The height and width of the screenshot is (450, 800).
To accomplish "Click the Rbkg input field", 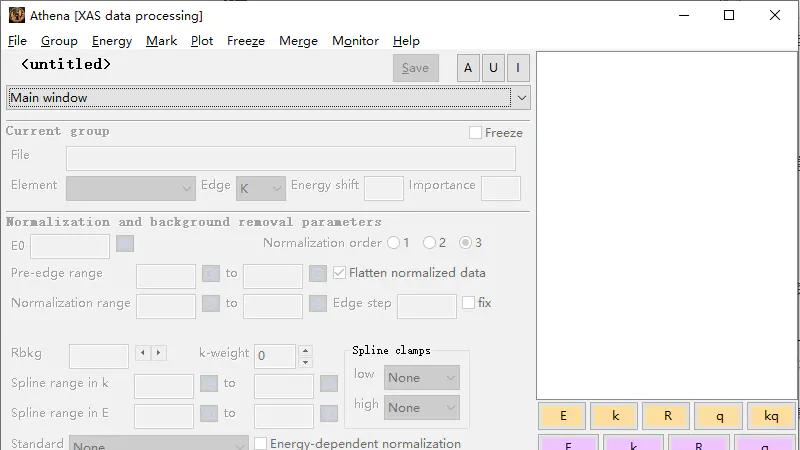I will pos(99,356).
